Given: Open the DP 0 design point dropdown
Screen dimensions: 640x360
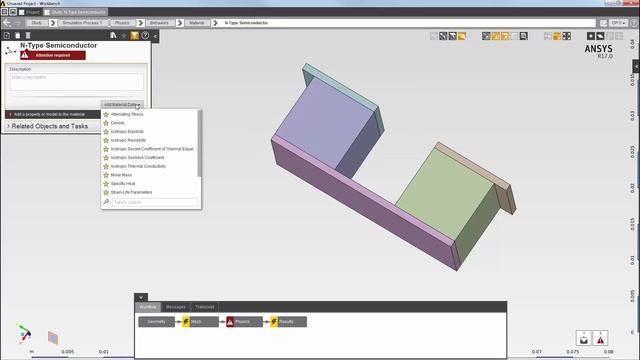Looking at the screenshot, I should pyautogui.click(x=618, y=23).
